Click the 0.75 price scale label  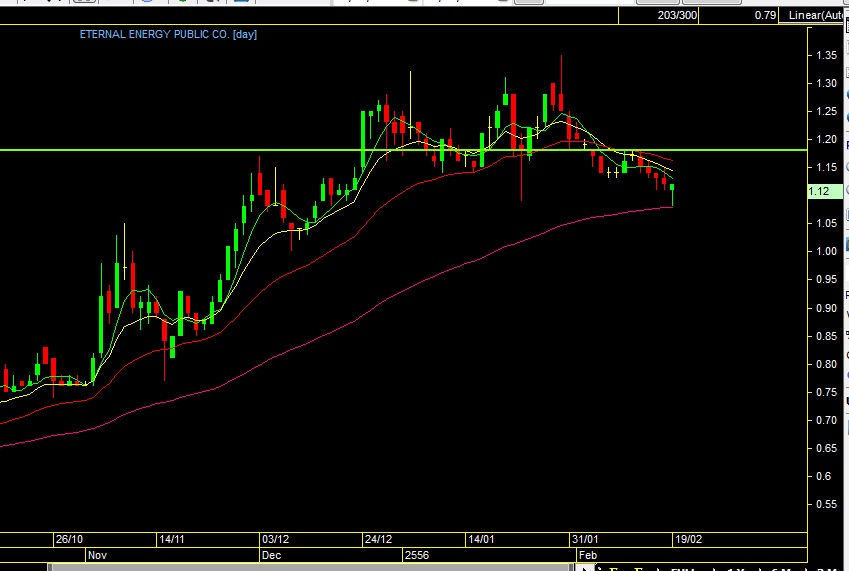826,392
